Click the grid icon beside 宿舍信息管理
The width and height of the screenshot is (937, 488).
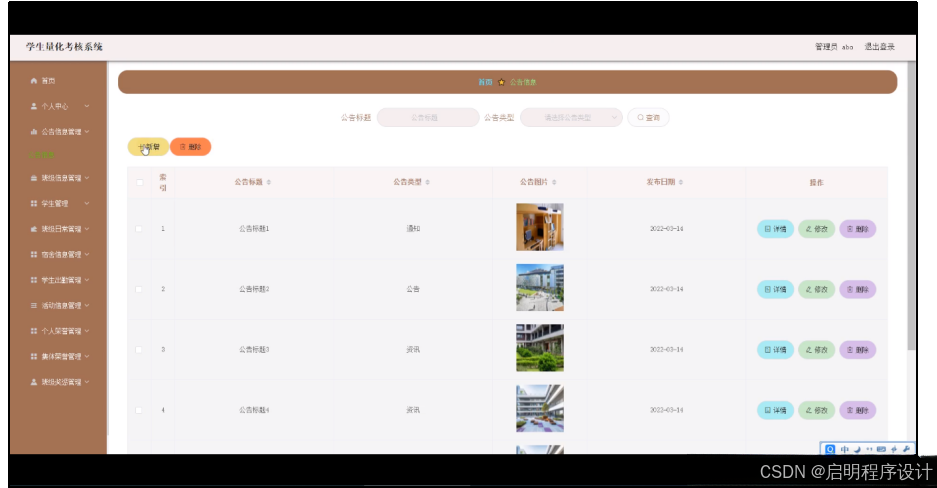pyautogui.click(x=34, y=254)
